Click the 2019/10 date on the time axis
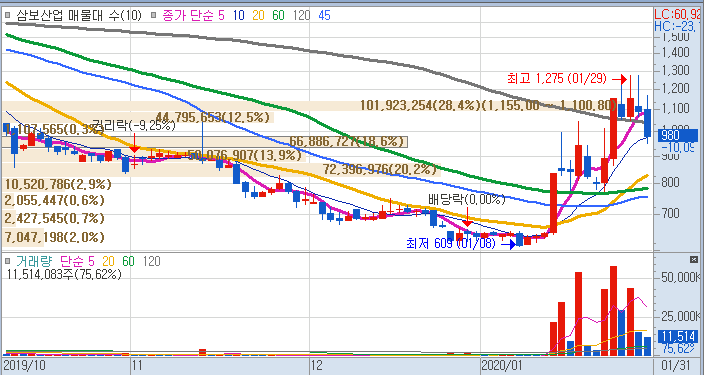The width and height of the screenshot is (704, 375). pyautogui.click(x=24, y=366)
